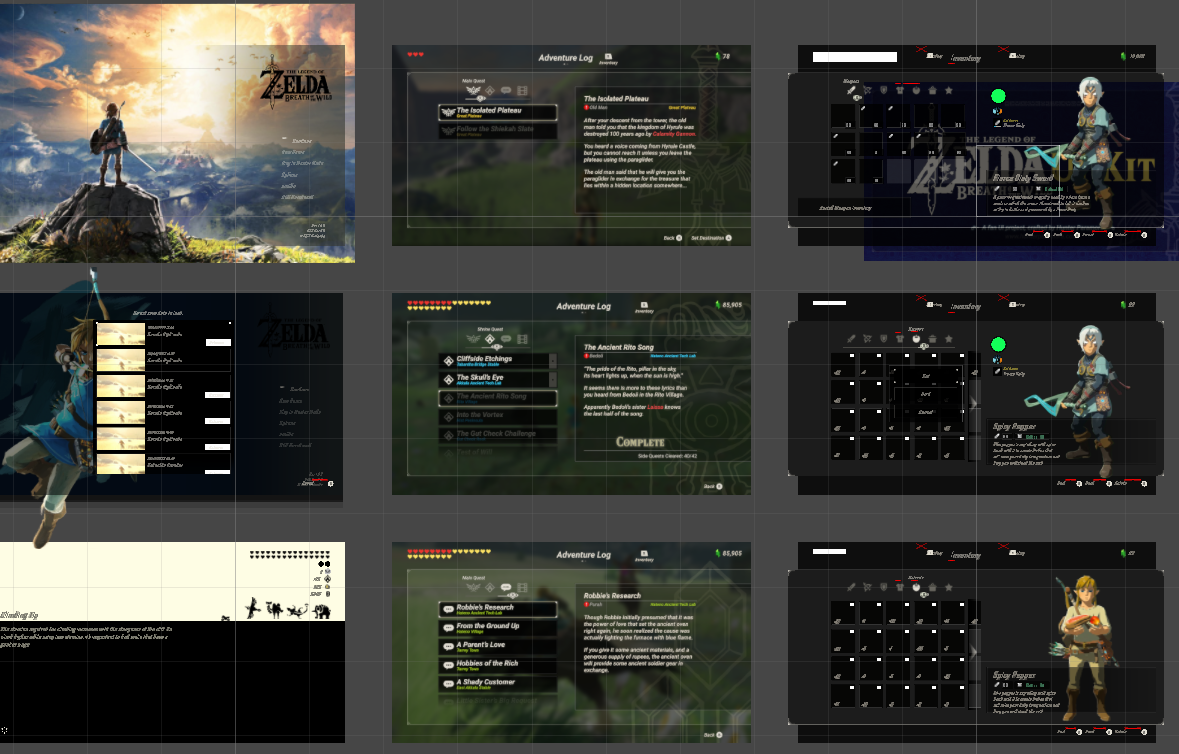Image resolution: width=1179 pixels, height=754 pixels.
Task: Click category slider handle under top Adventure Log icons
Action: point(481,98)
